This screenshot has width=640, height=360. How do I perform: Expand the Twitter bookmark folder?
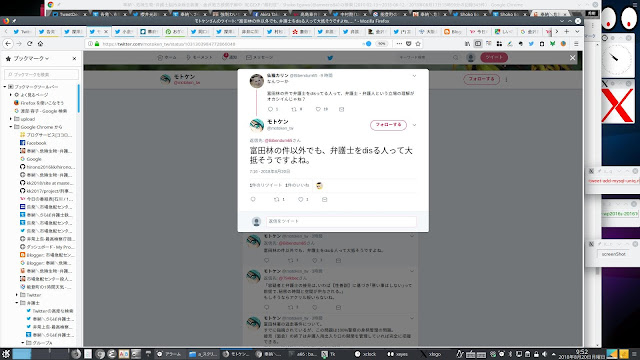[x=17, y=295]
